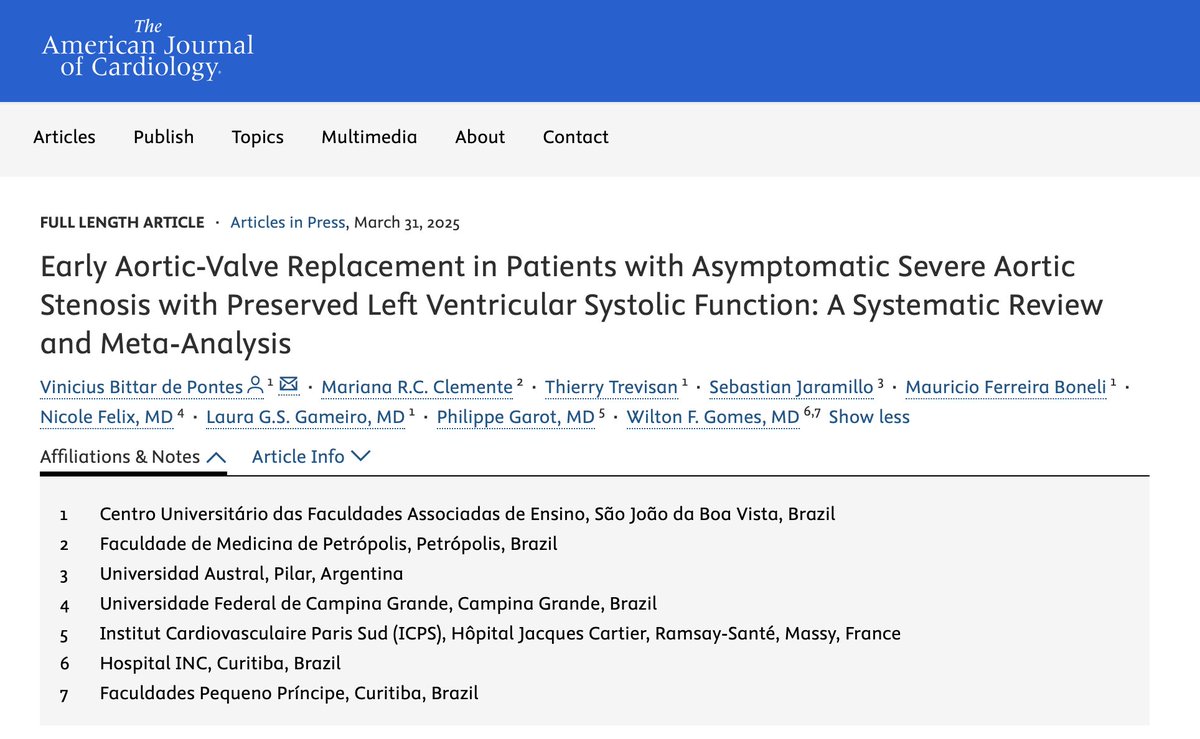Select the March 31, 2025 date text
This screenshot has width=1200, height=739.
click(x=407, y=223)
